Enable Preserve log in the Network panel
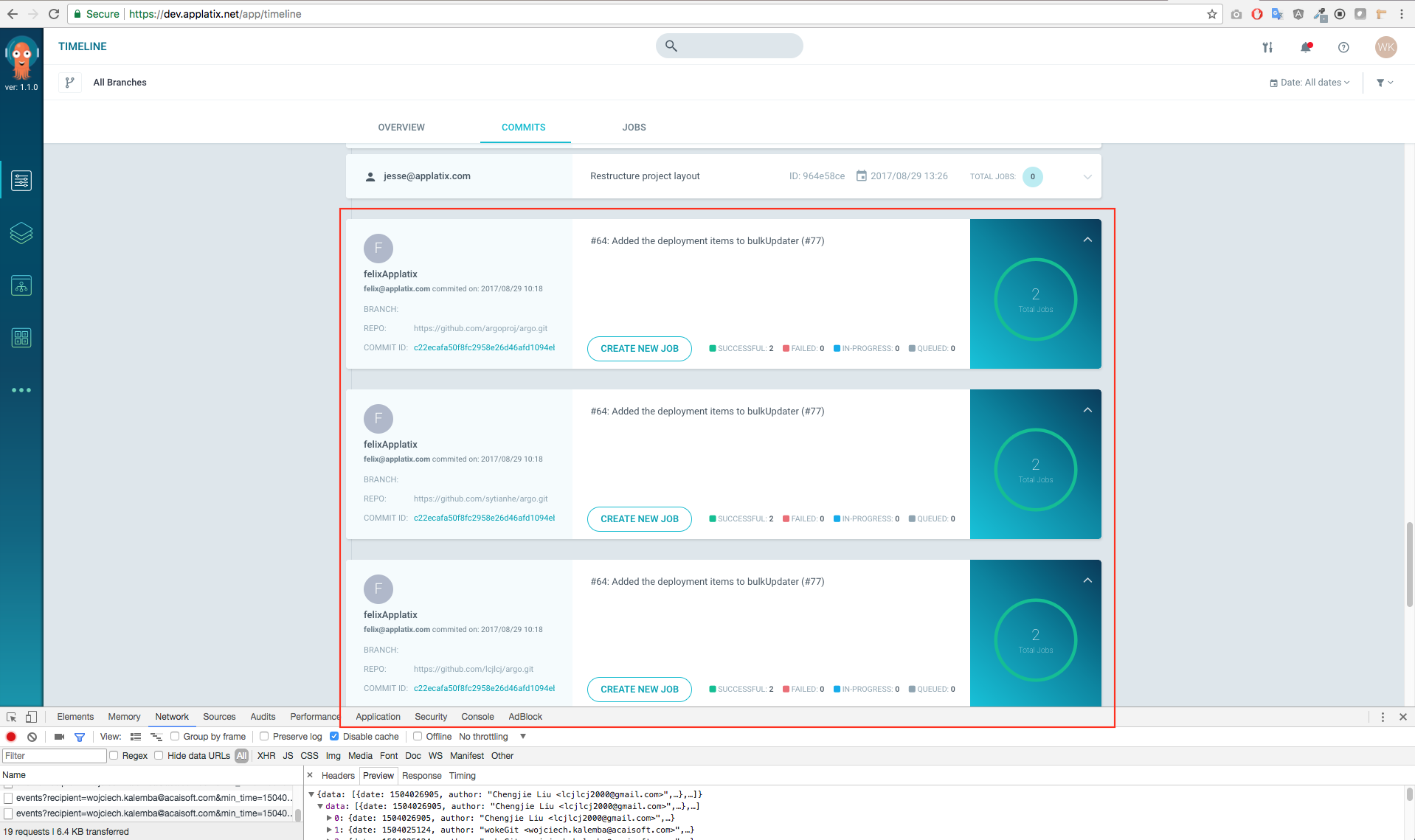Viewport: 1415px width, 840px height. click(x=263, y=736)
